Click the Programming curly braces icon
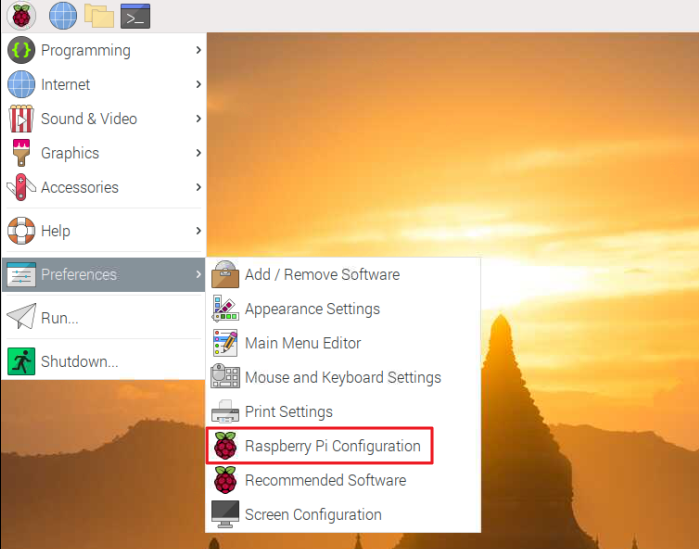The image size is (699, 549). 21,50
